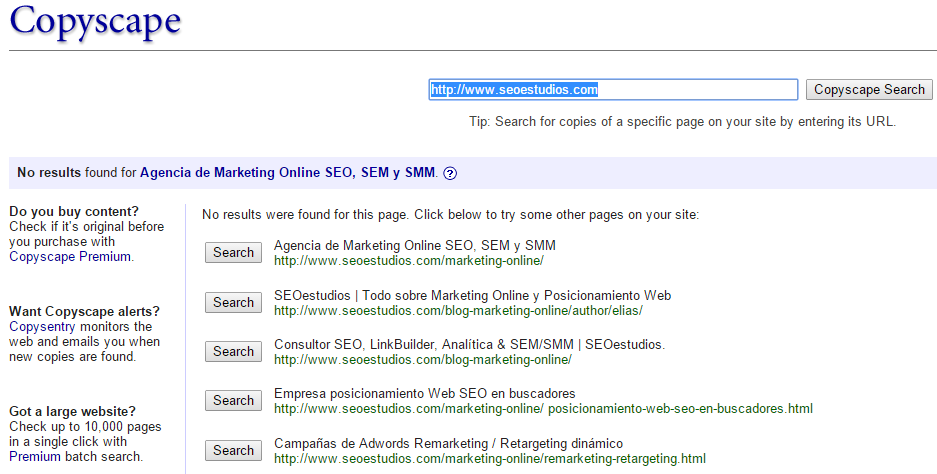The width and height of the screenshot is (937, 474).
Task: Click the Copyscape Search button
Action: (869, 90)
